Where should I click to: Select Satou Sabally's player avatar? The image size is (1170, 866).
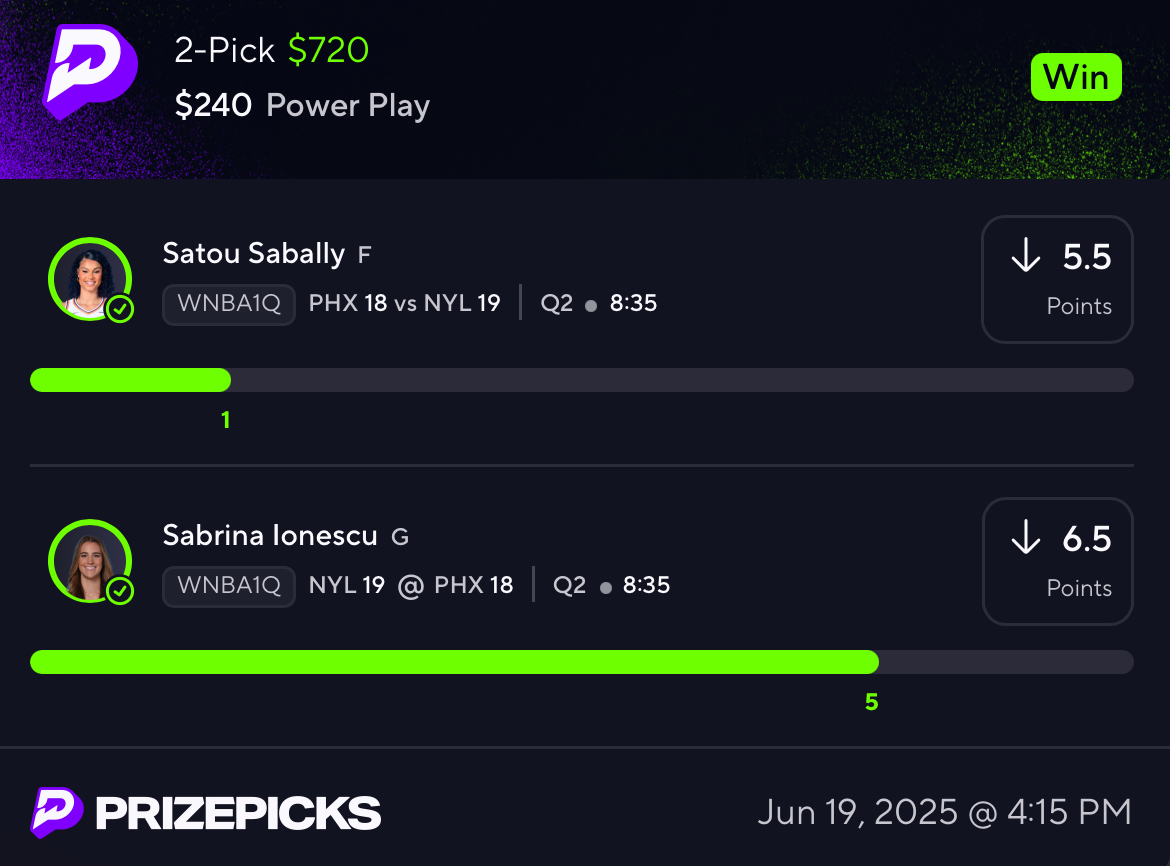[90, 279]
